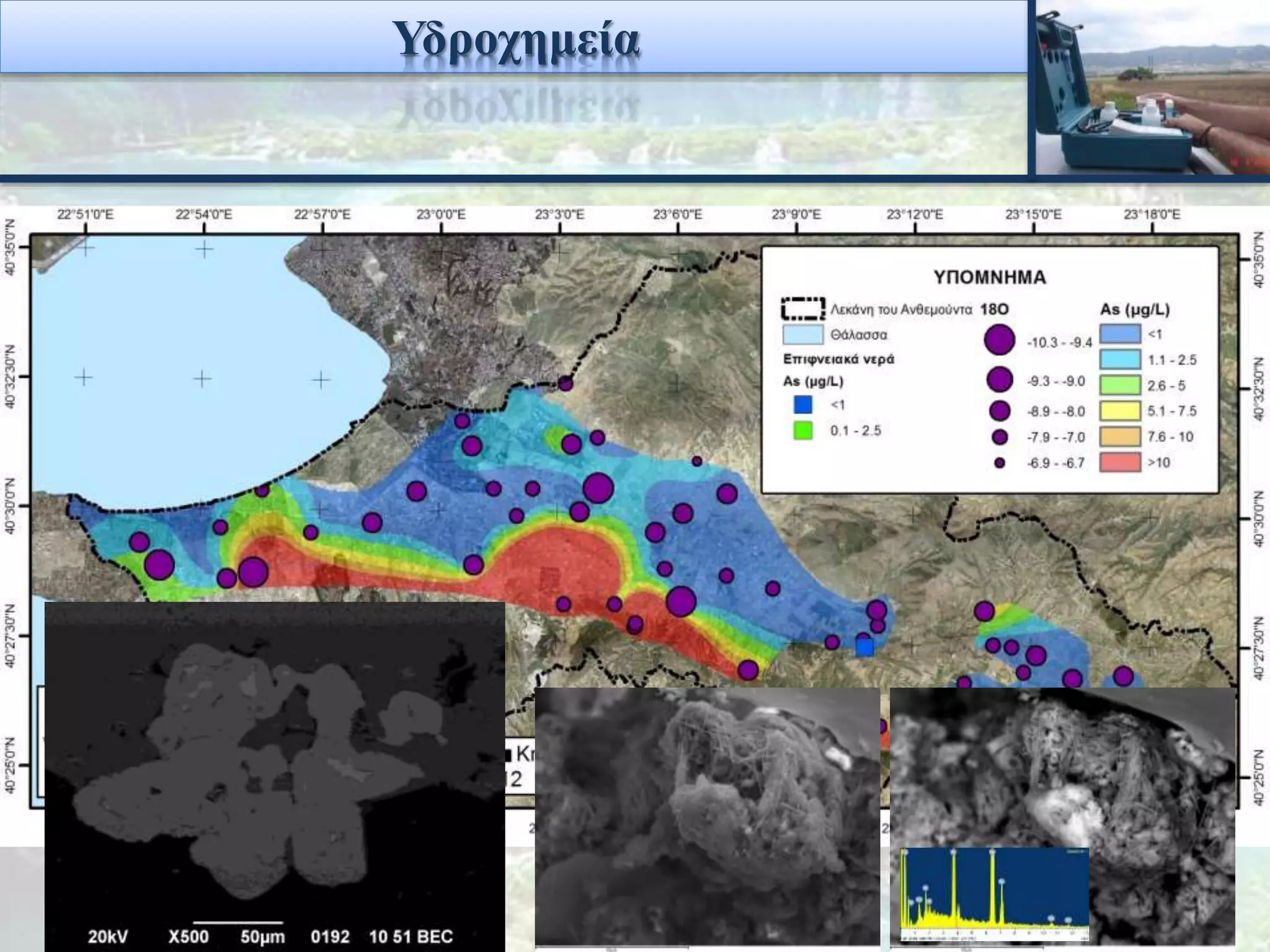Click the orange 7.6 - 10 legend swatch
The image size is (1270, 952).
point(1120,437)
